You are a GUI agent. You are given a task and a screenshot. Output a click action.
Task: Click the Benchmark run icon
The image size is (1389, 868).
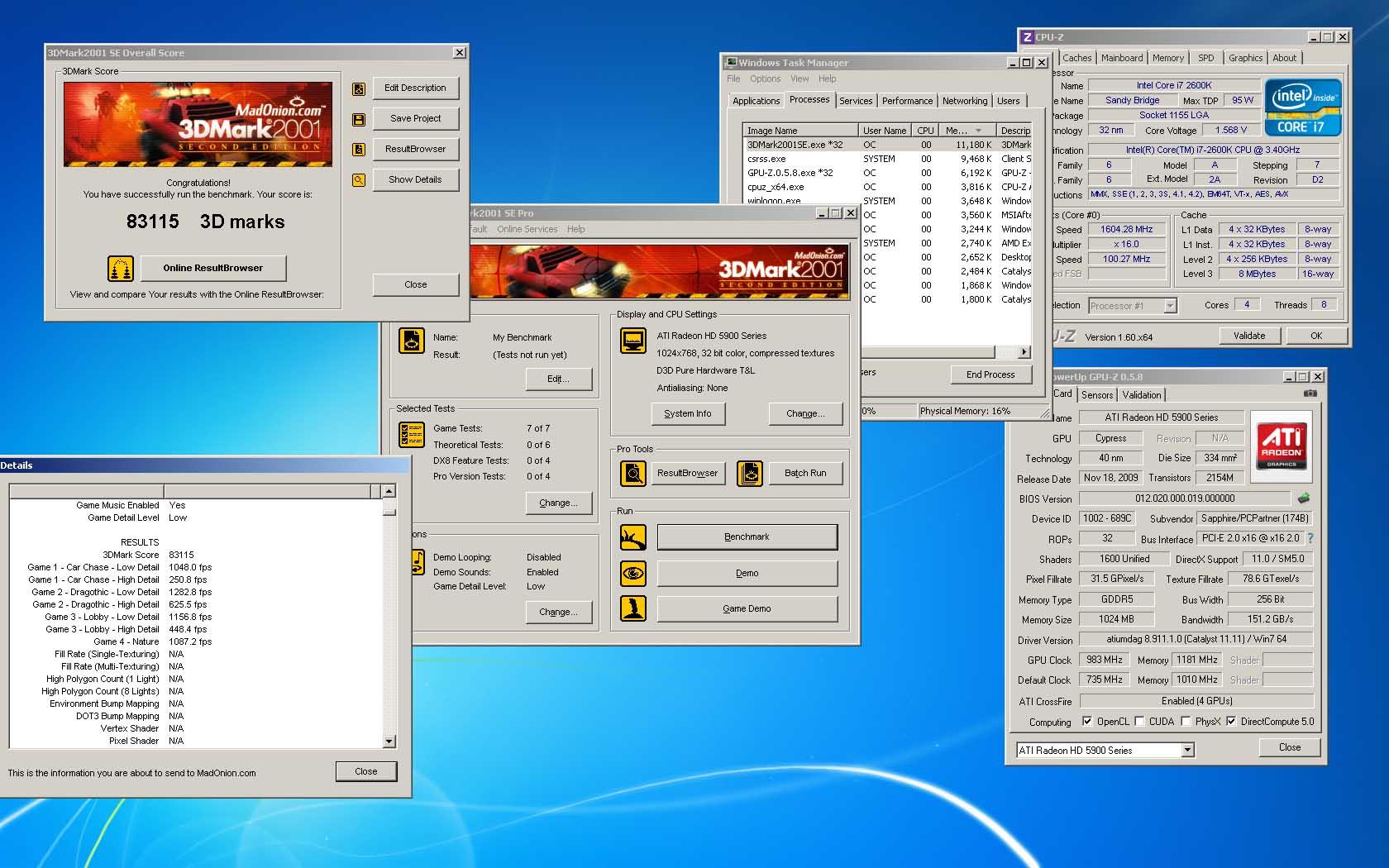point(633,537)
